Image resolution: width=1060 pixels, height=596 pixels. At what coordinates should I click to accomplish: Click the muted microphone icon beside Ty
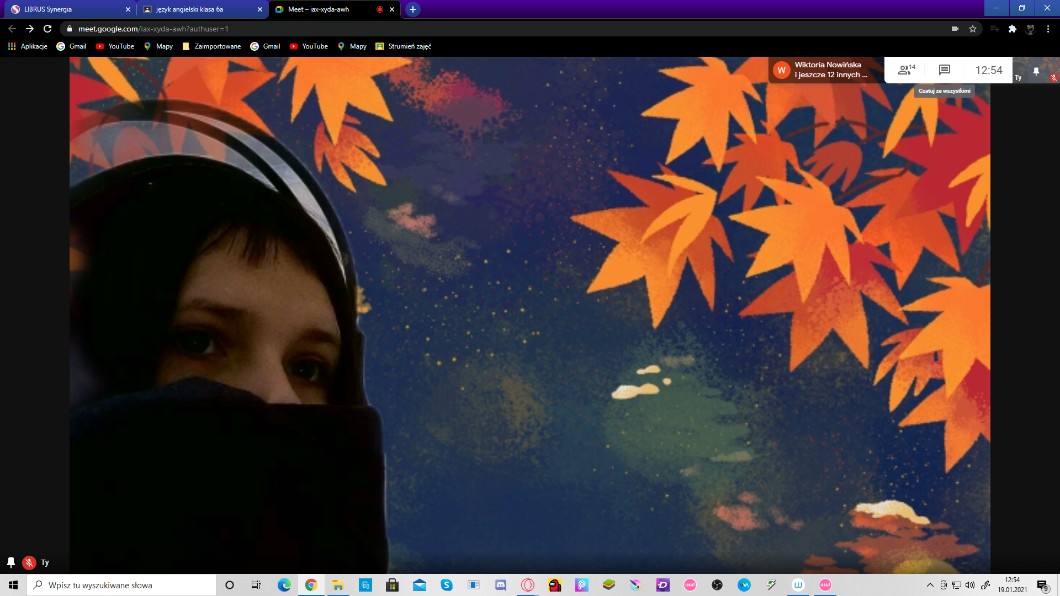(x=29, y=563)
